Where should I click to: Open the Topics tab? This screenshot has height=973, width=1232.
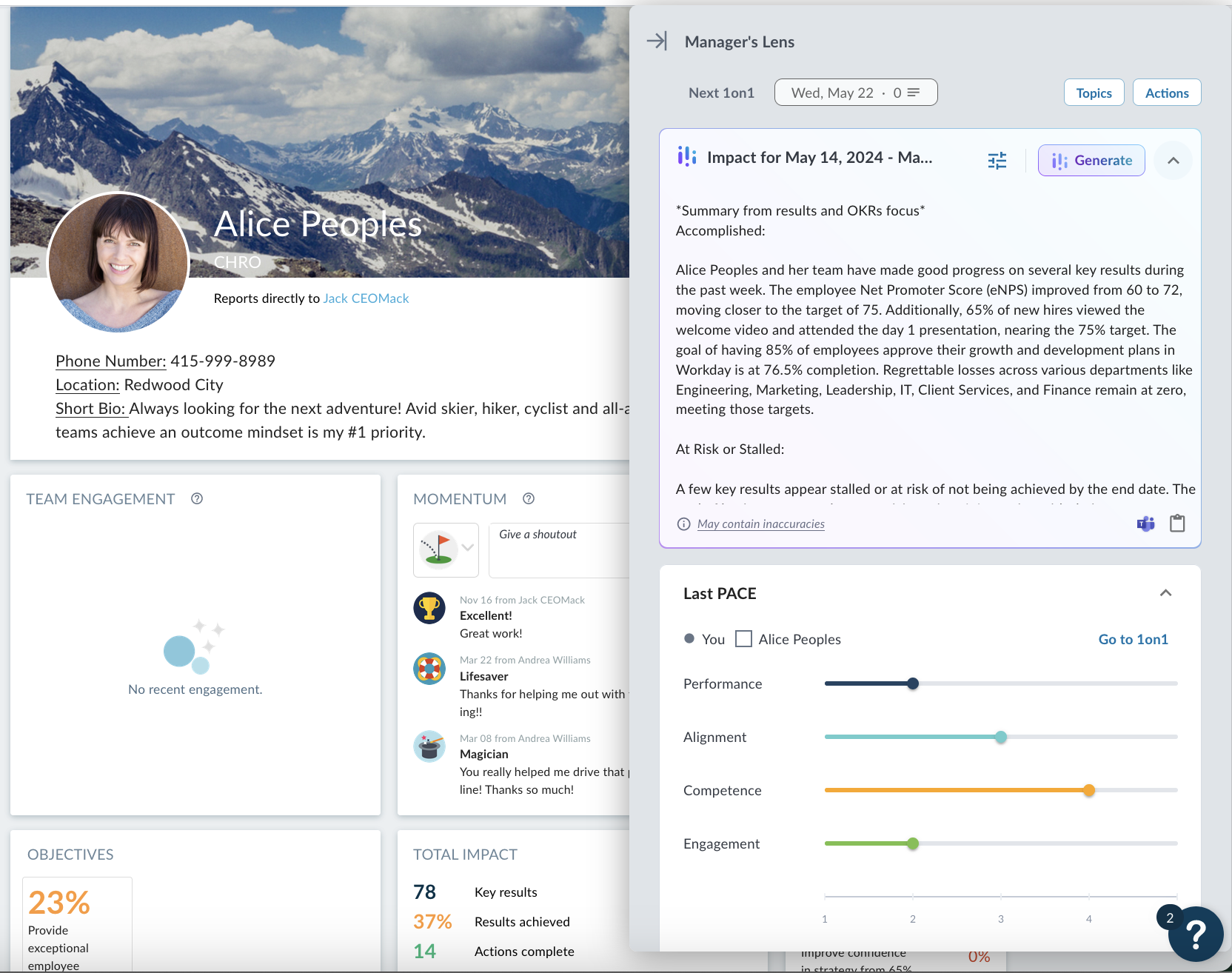tap(1094, 93)
